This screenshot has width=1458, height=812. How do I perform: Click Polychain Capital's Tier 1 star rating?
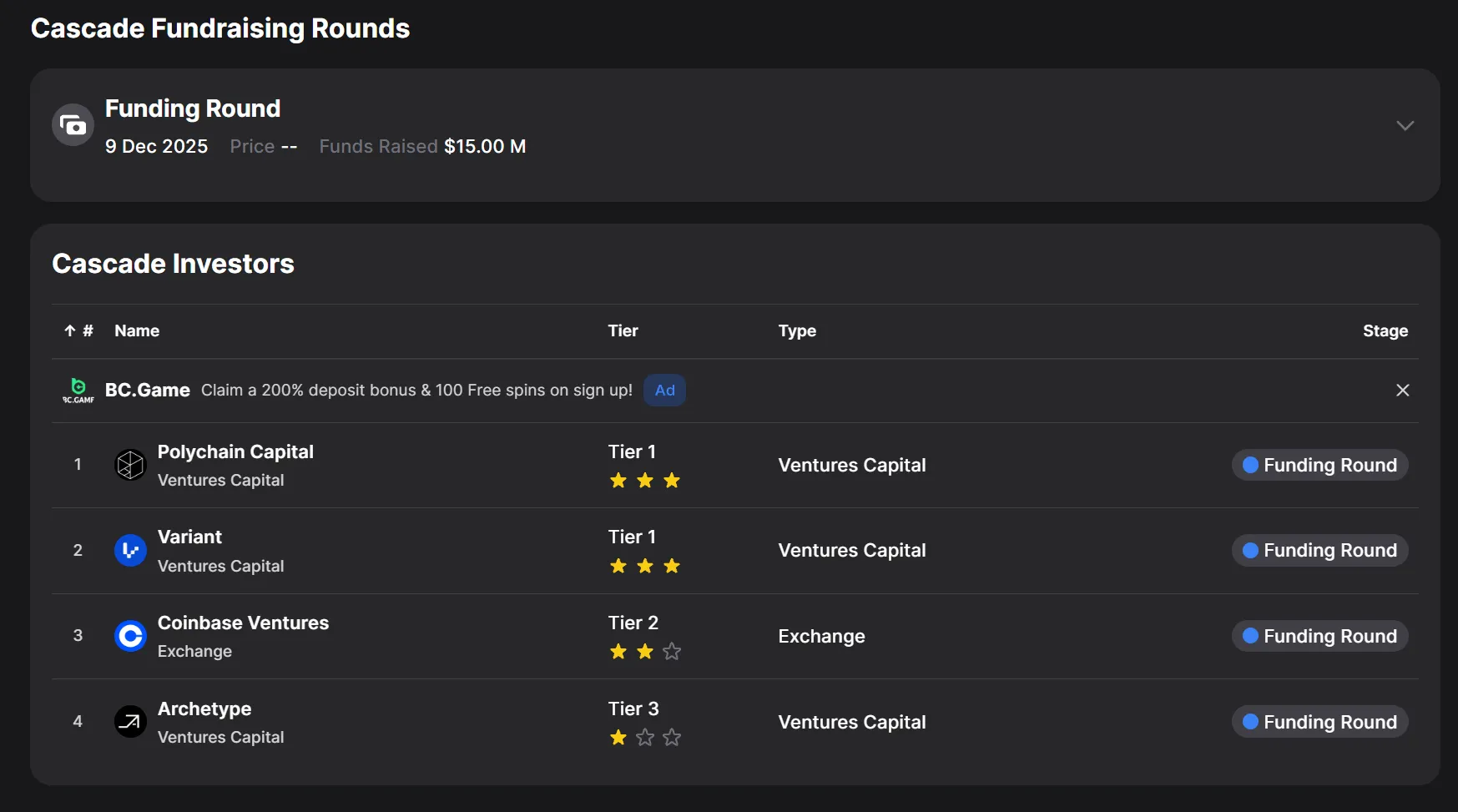645,481
